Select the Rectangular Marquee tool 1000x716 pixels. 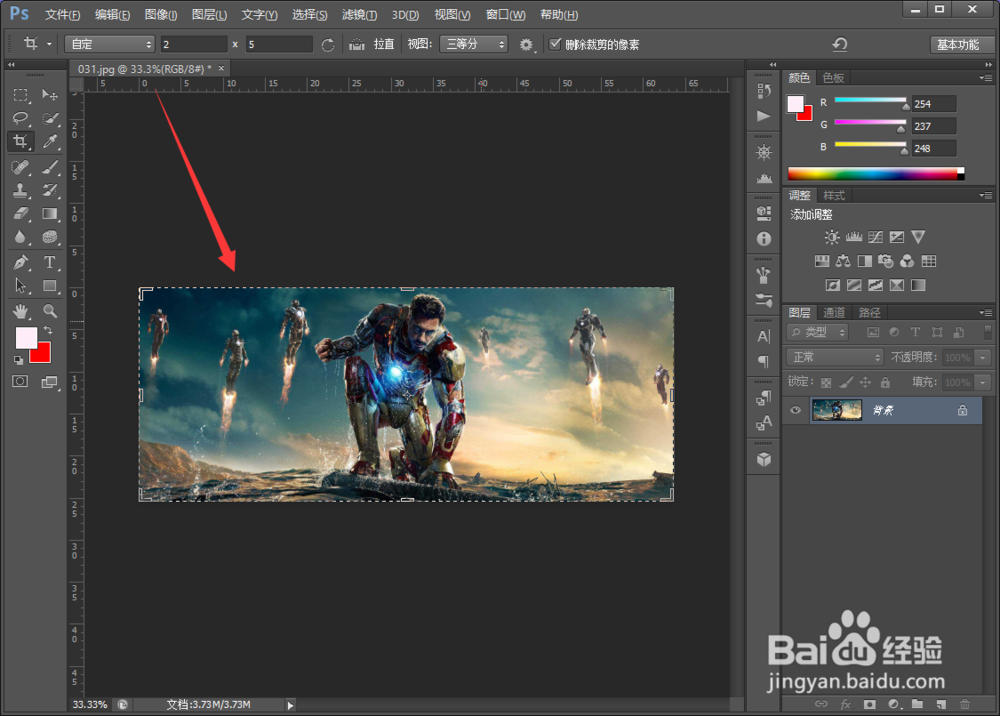click(20, 95)
